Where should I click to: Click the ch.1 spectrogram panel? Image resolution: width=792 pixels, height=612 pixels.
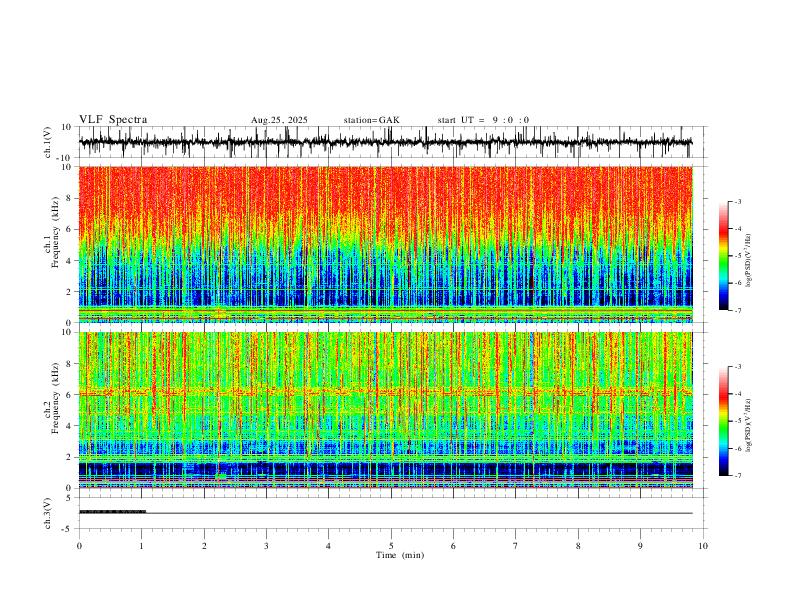click(x=386, y=244)
